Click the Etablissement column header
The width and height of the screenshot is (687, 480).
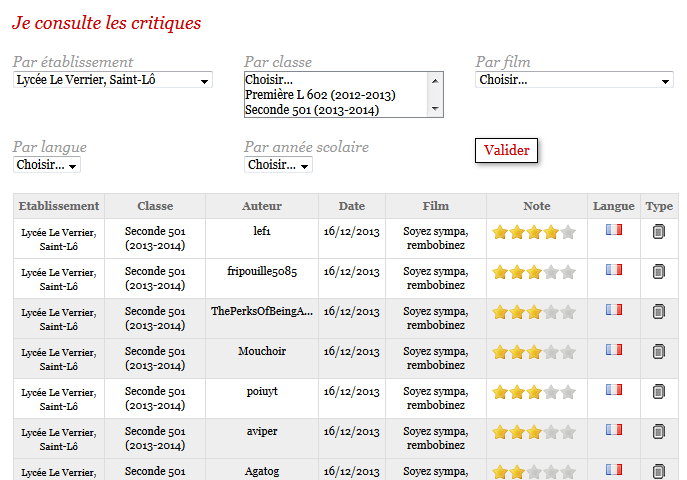click(x=59, y=206)
